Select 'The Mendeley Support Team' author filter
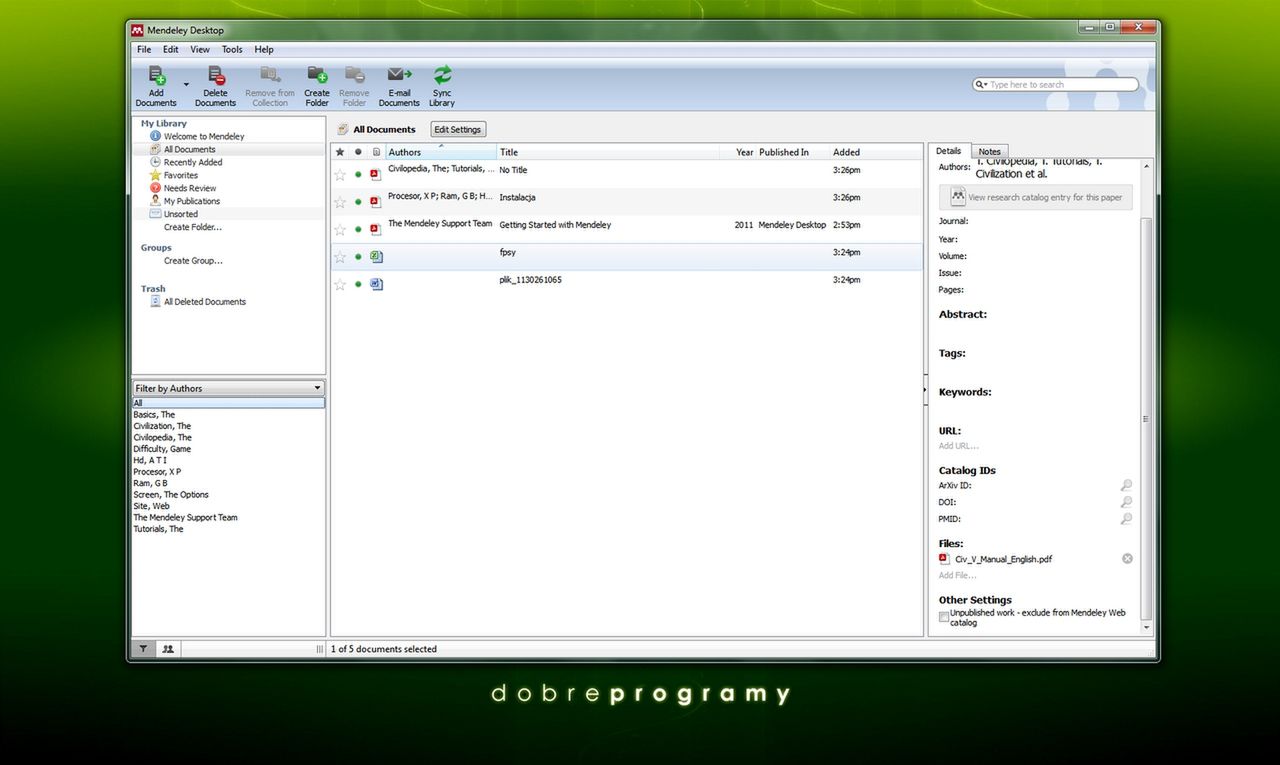Screen dimensions: 1280x765 [x=186, y=518]
